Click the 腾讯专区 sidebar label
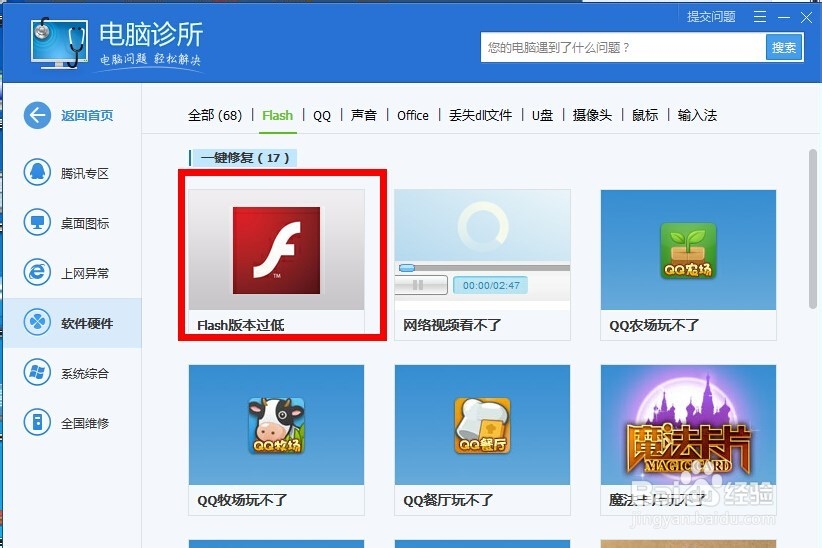 (x=85, y=173)
